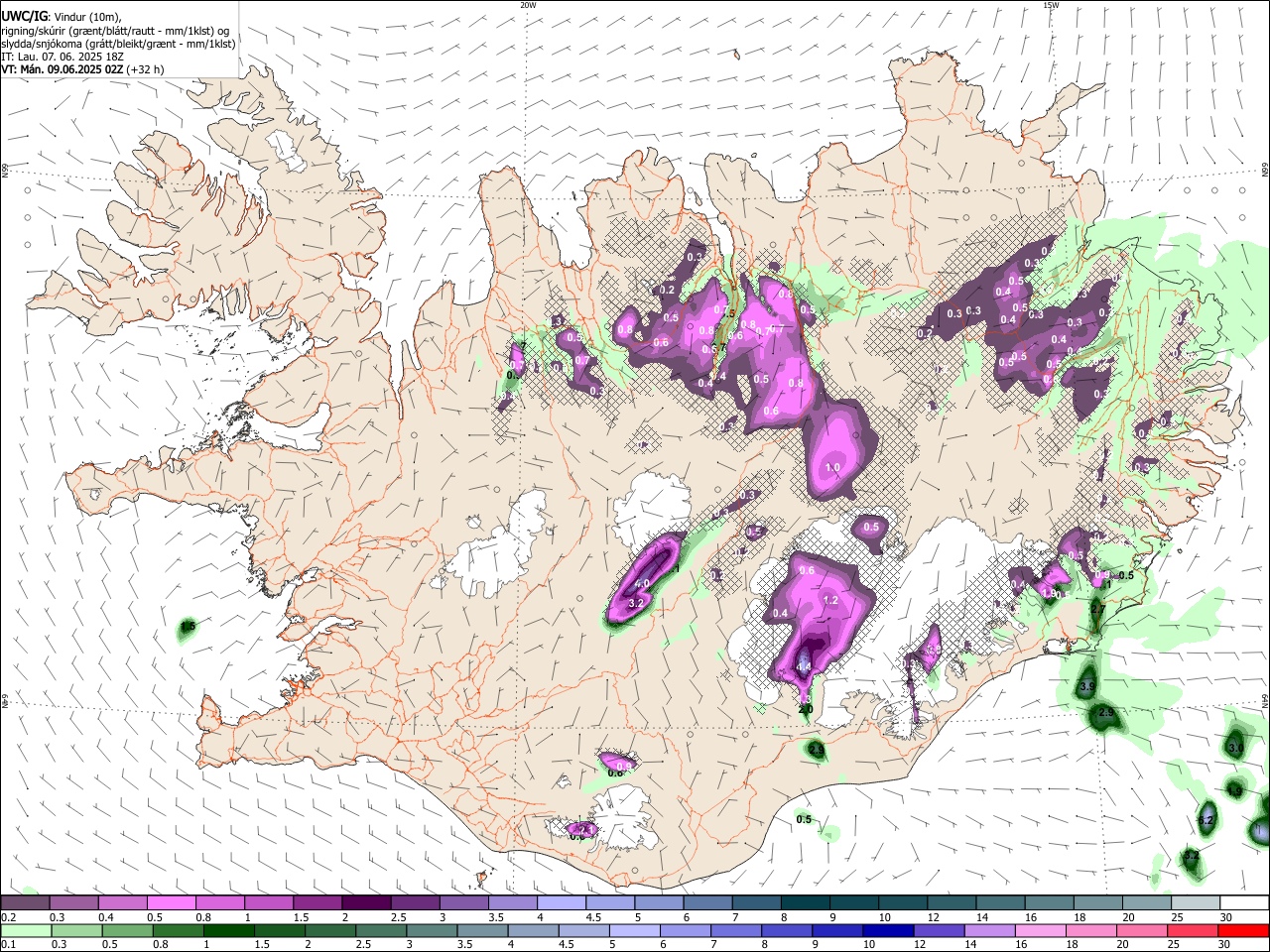Click the '20W' longitude label
1270x952 pixels.
pos(528,5)
